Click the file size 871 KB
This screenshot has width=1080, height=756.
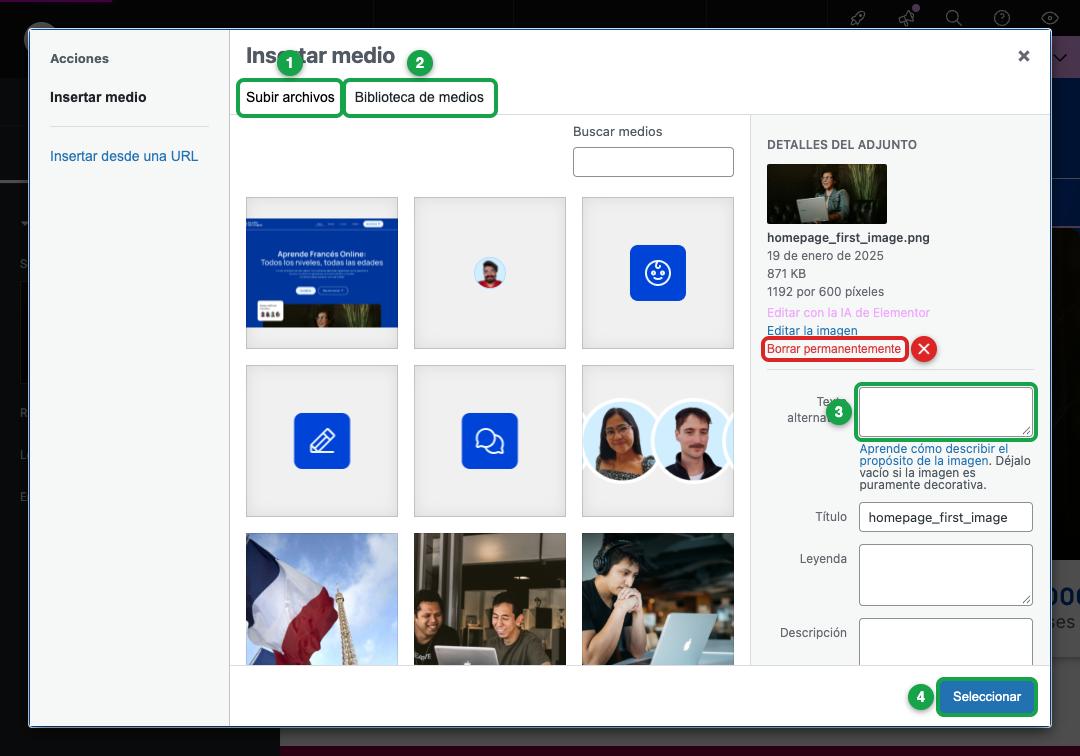pyautogui.click(x=786, y=273)
